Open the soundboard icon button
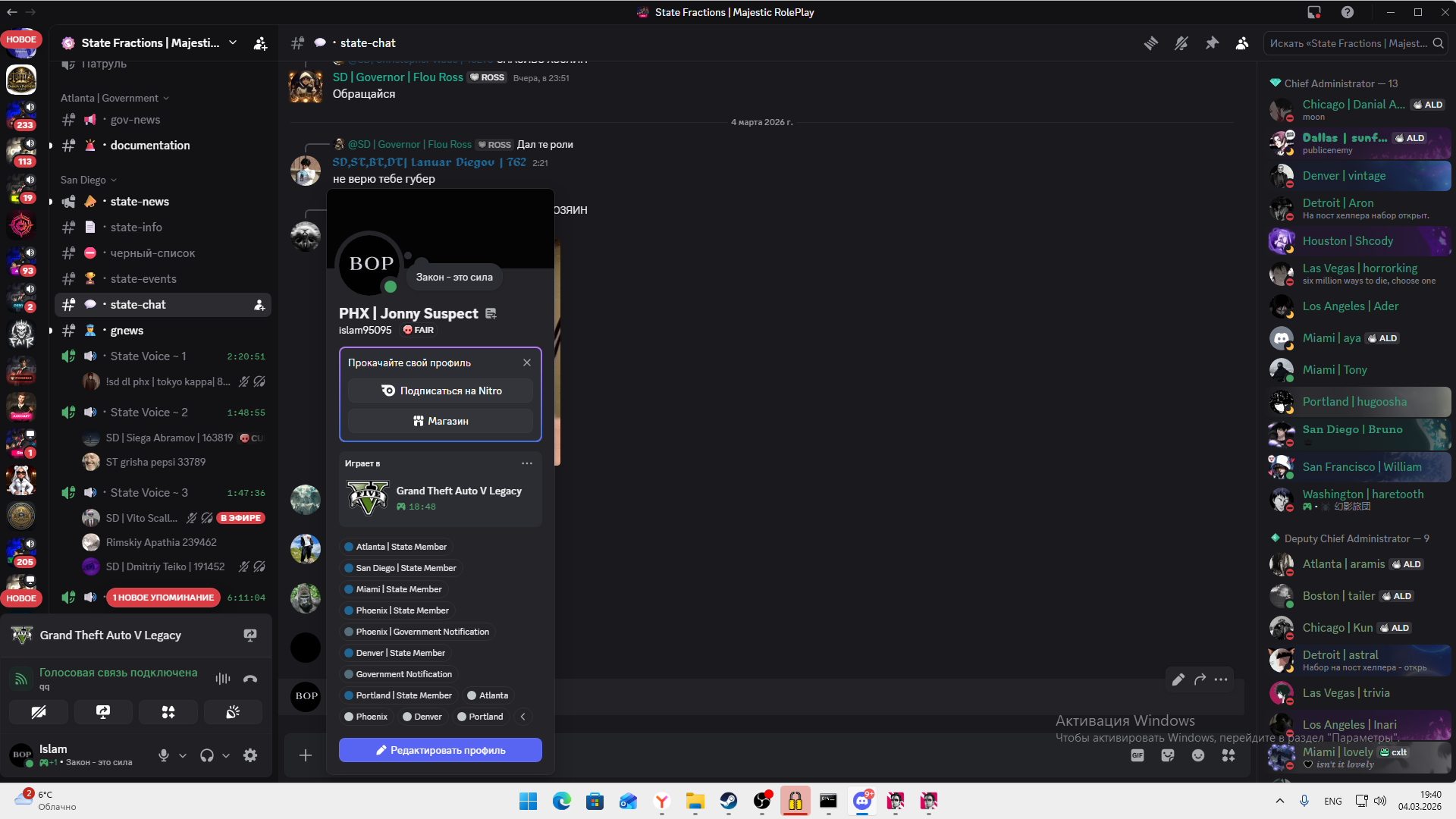This screenshot has width=1456, height=819. pyautogui.click(x=233, y=712)
